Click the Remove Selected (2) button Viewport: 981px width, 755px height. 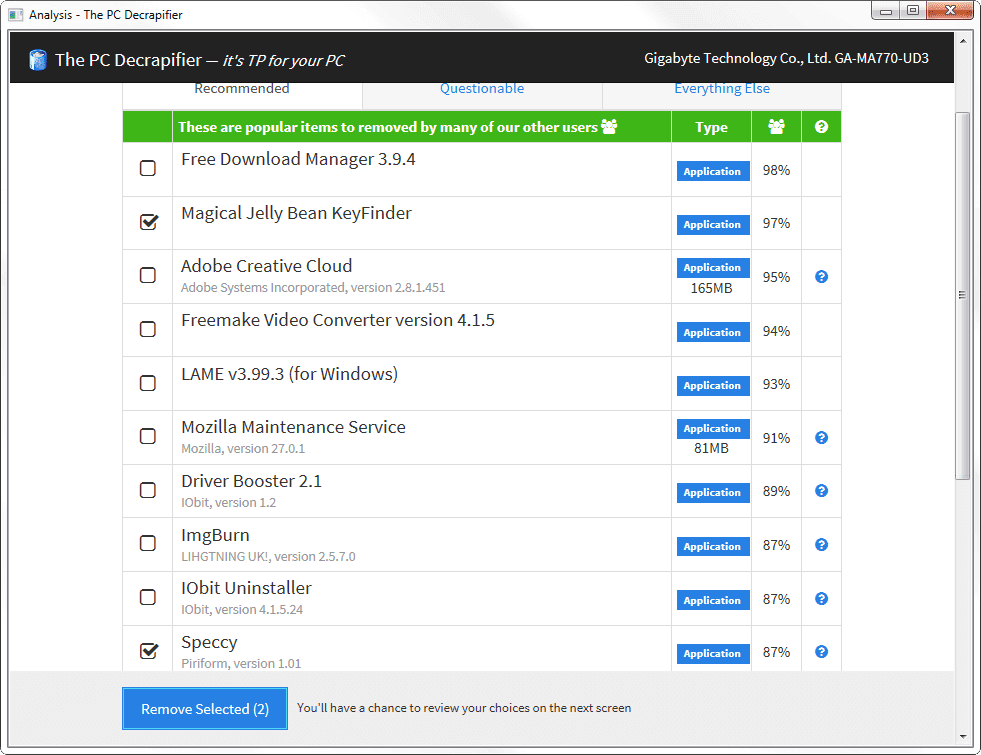(x=204, y=708)
